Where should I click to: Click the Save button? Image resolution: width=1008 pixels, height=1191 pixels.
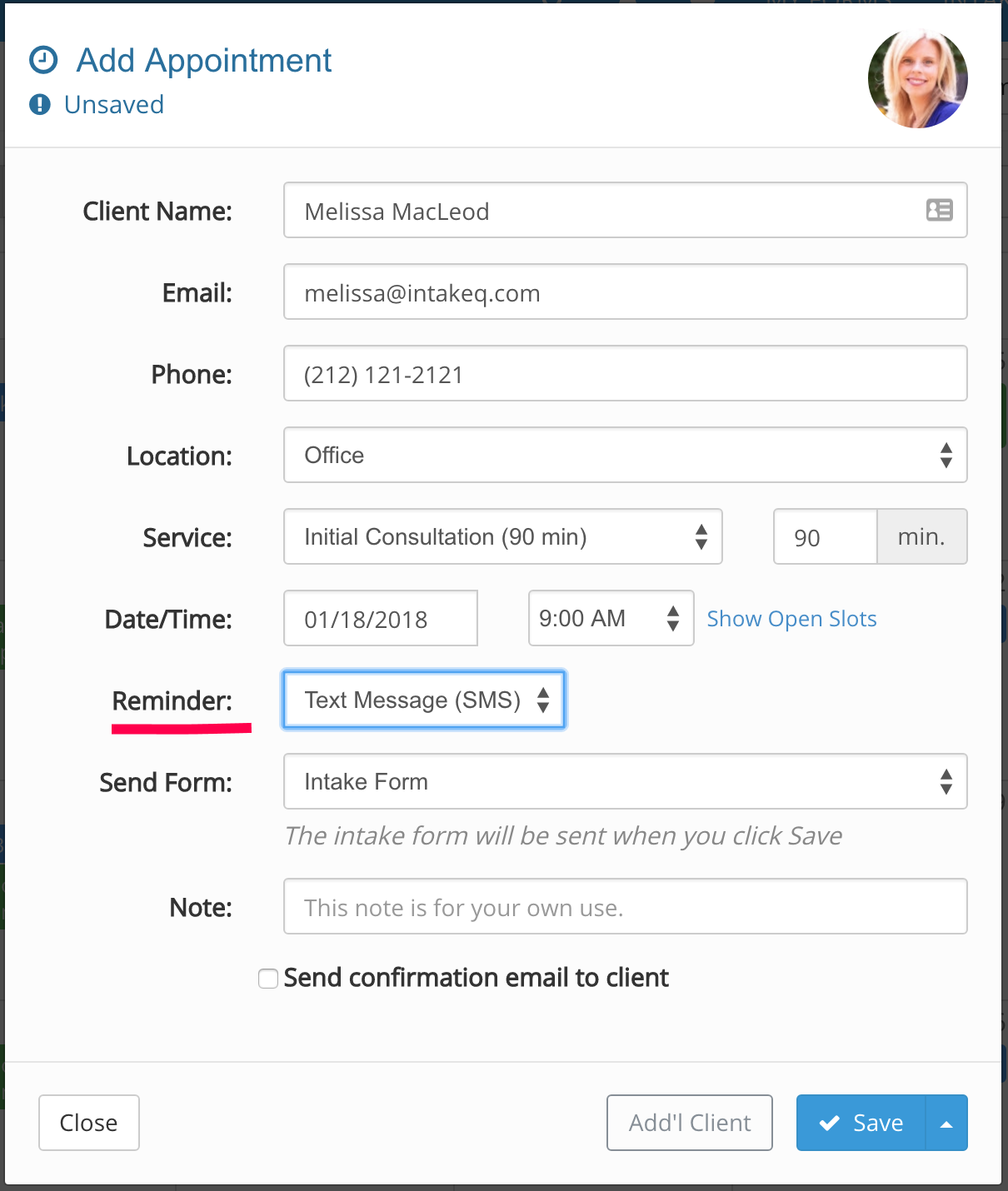861,1123
